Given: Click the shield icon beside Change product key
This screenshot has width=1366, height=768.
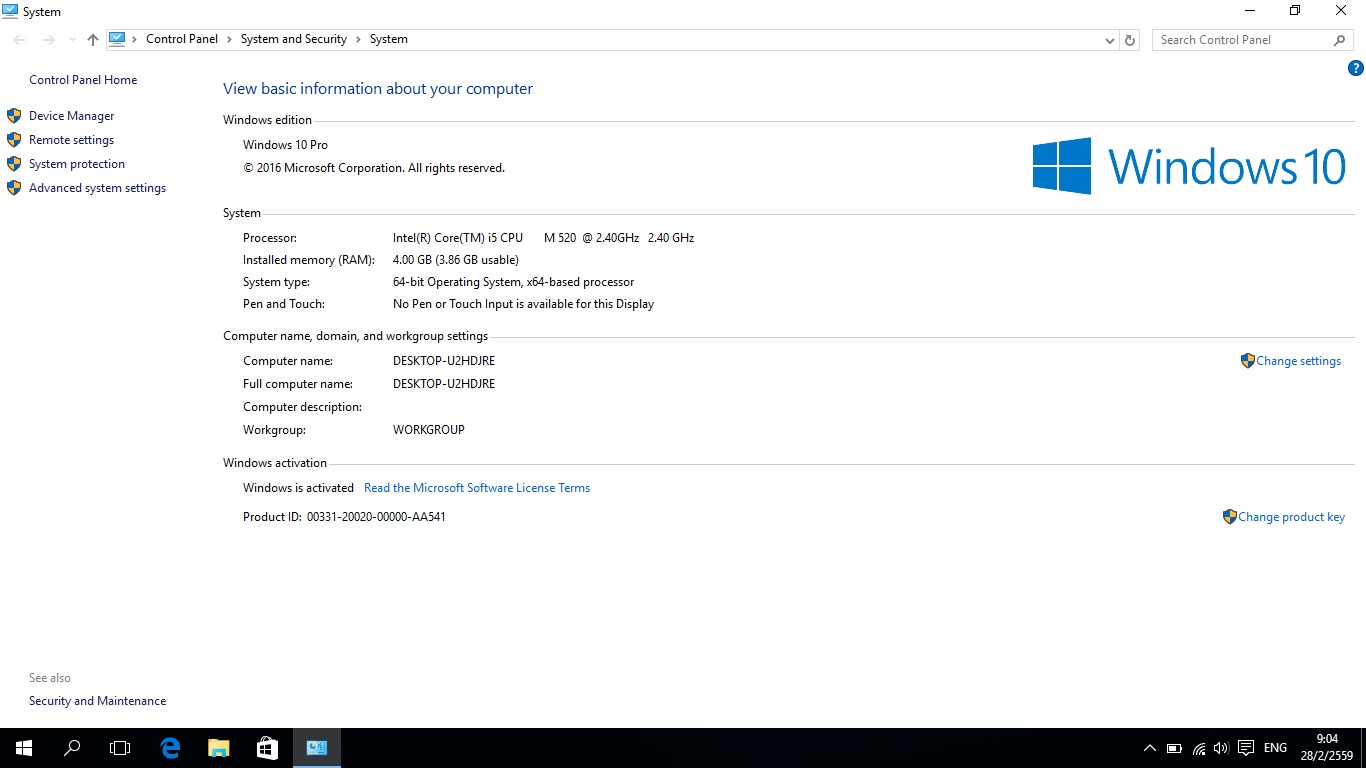Looking at the screenshot, I should click(x=1230, y=517).
